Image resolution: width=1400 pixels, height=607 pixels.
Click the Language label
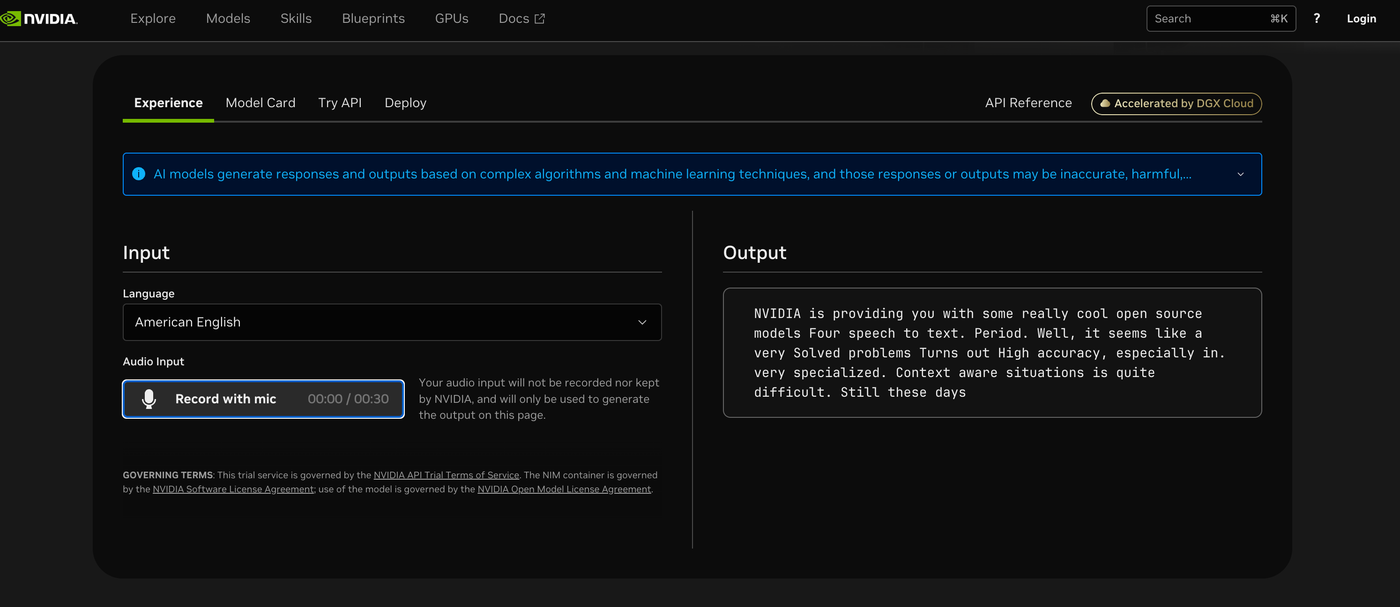[x=149, y=294]
